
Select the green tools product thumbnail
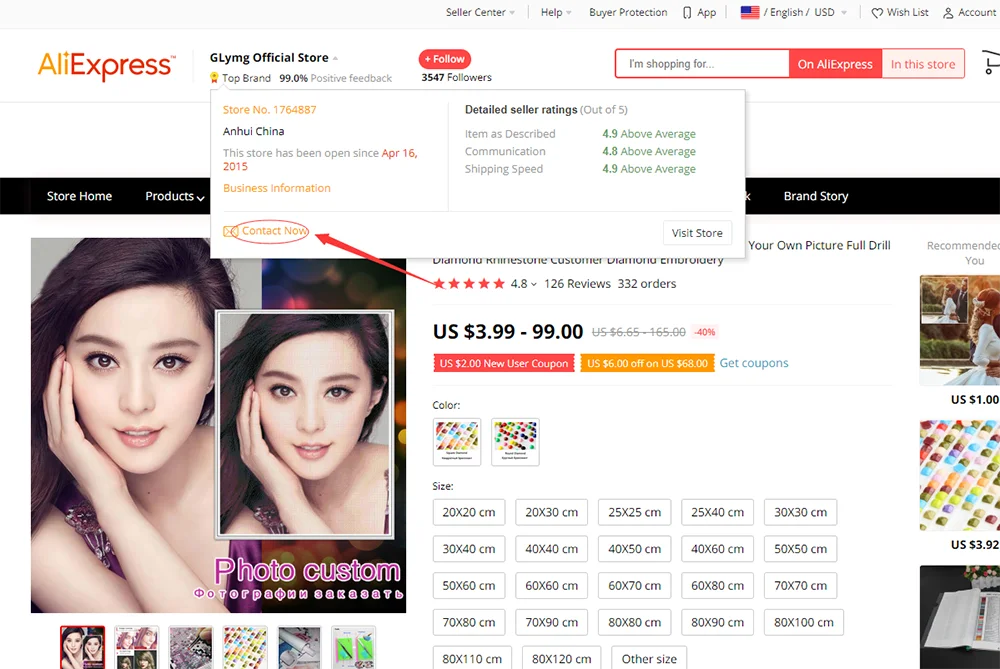(353, 647)
